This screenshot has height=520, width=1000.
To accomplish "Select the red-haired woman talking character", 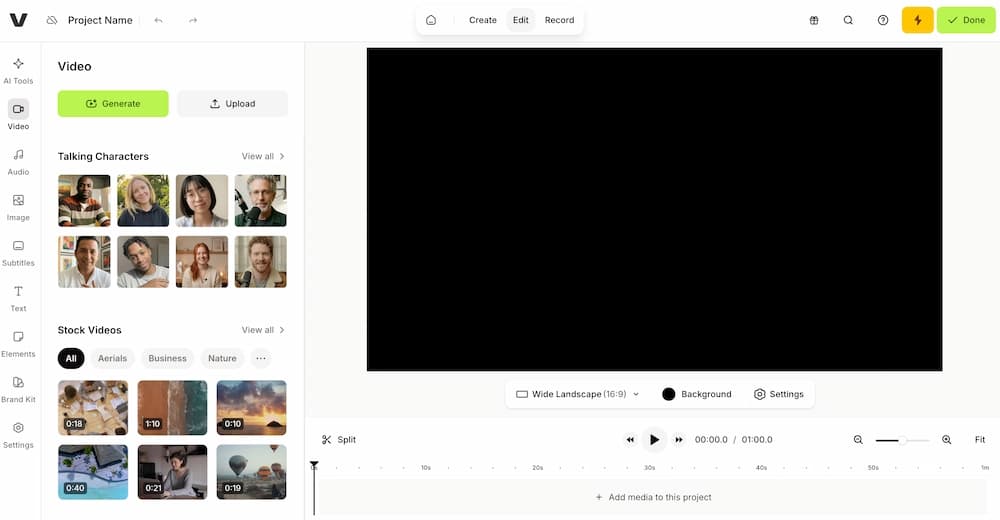I will (x=202, y=262).
